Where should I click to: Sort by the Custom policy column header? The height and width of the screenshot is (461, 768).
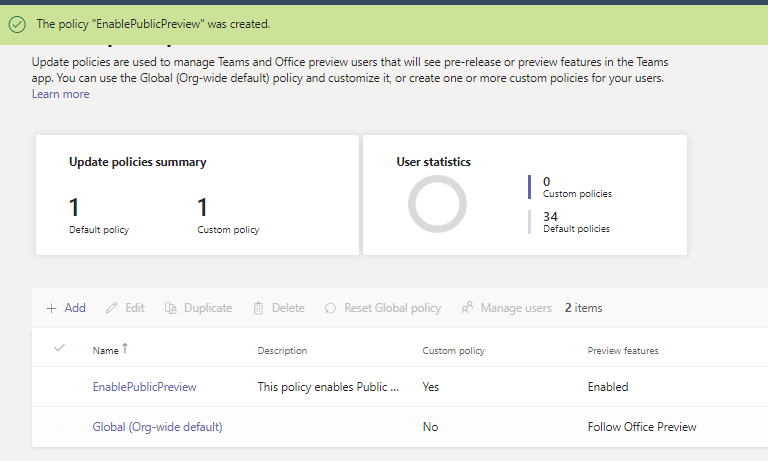click(454, 351)
